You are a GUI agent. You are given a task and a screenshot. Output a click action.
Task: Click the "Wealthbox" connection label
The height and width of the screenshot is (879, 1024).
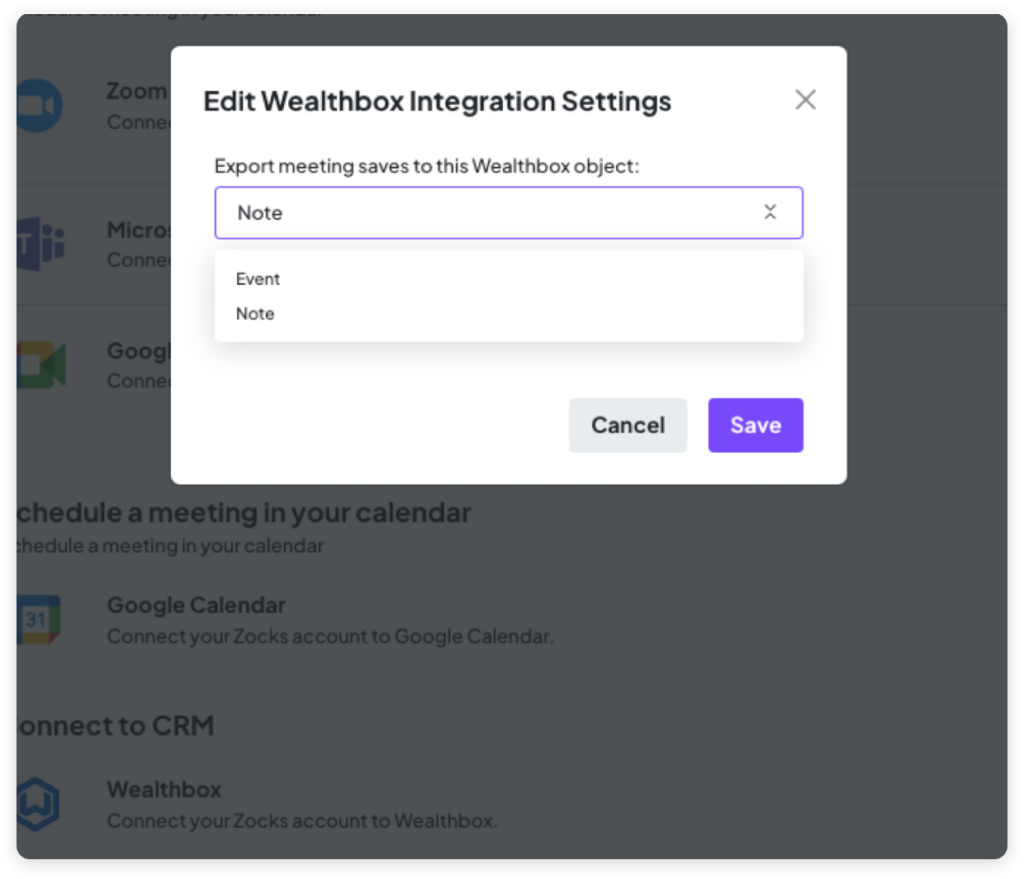164,789
